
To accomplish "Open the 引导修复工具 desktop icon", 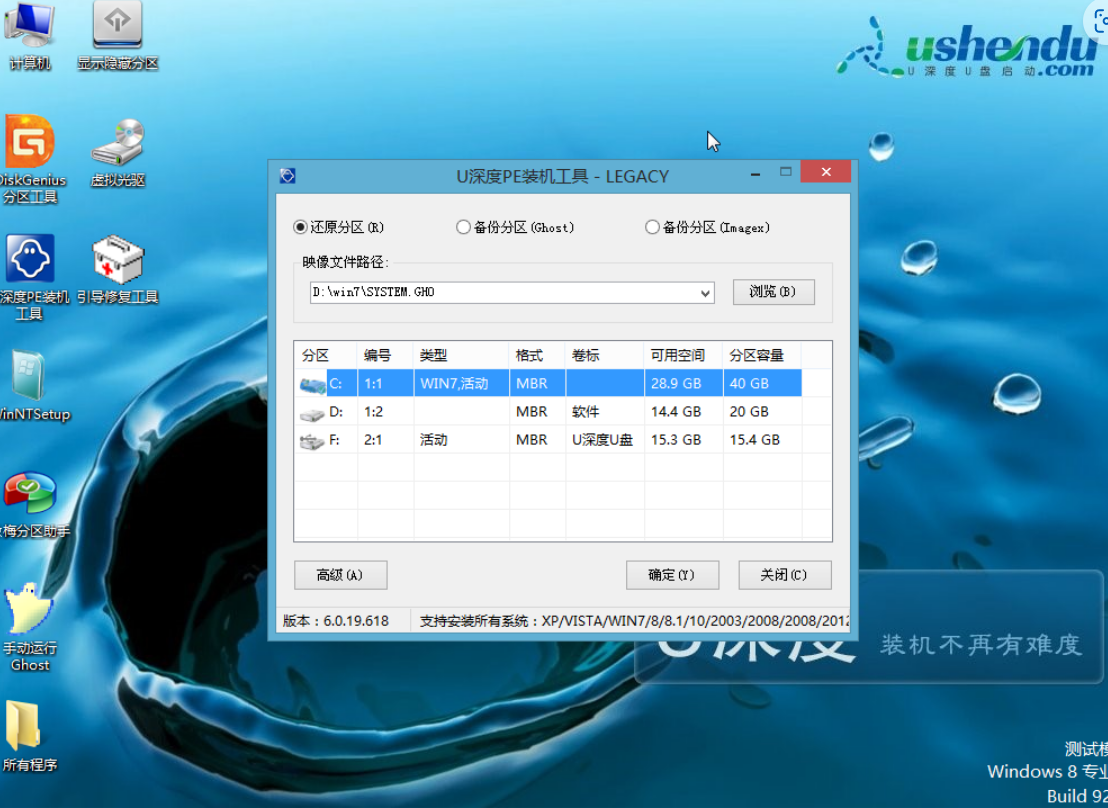I will (117, 270).
